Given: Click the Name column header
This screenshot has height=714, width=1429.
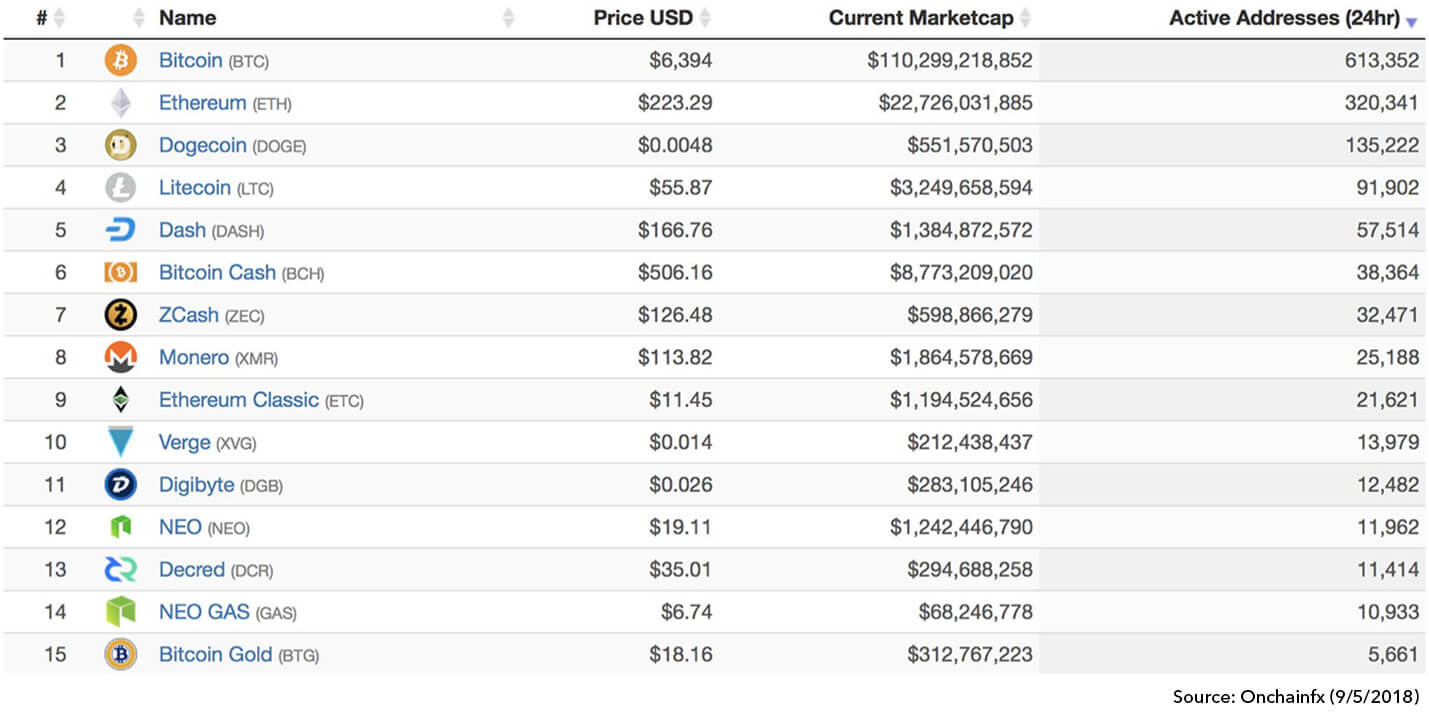Looking at the screenshot, I should 187,18.
